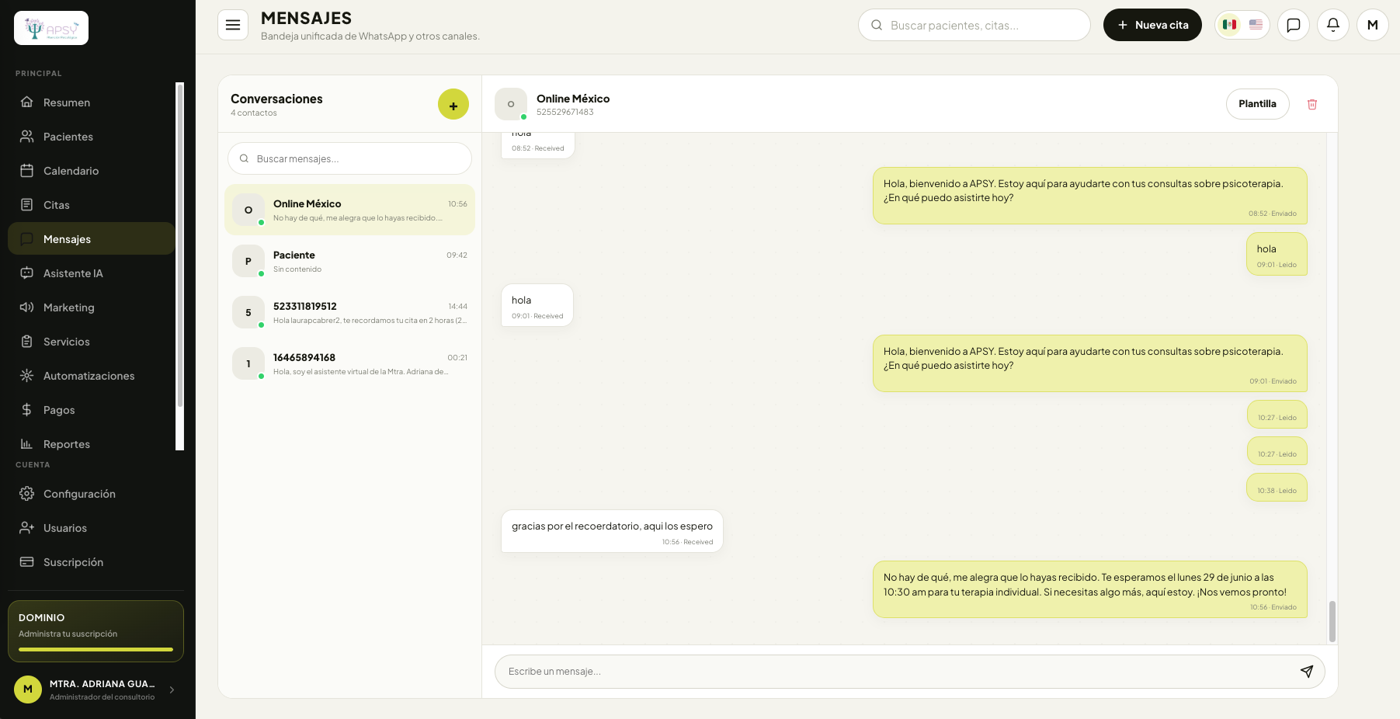
Task: Click the Suscripción card icon
Action: tap(27, 561)
